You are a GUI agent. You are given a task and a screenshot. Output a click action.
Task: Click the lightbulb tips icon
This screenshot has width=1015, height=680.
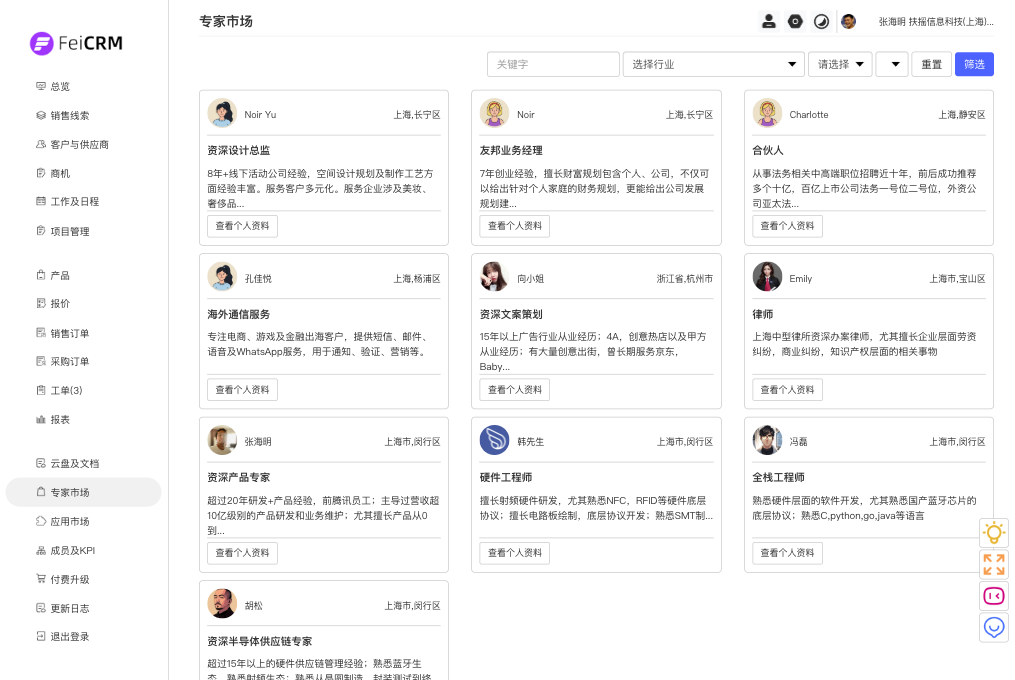tap(993, 533)
